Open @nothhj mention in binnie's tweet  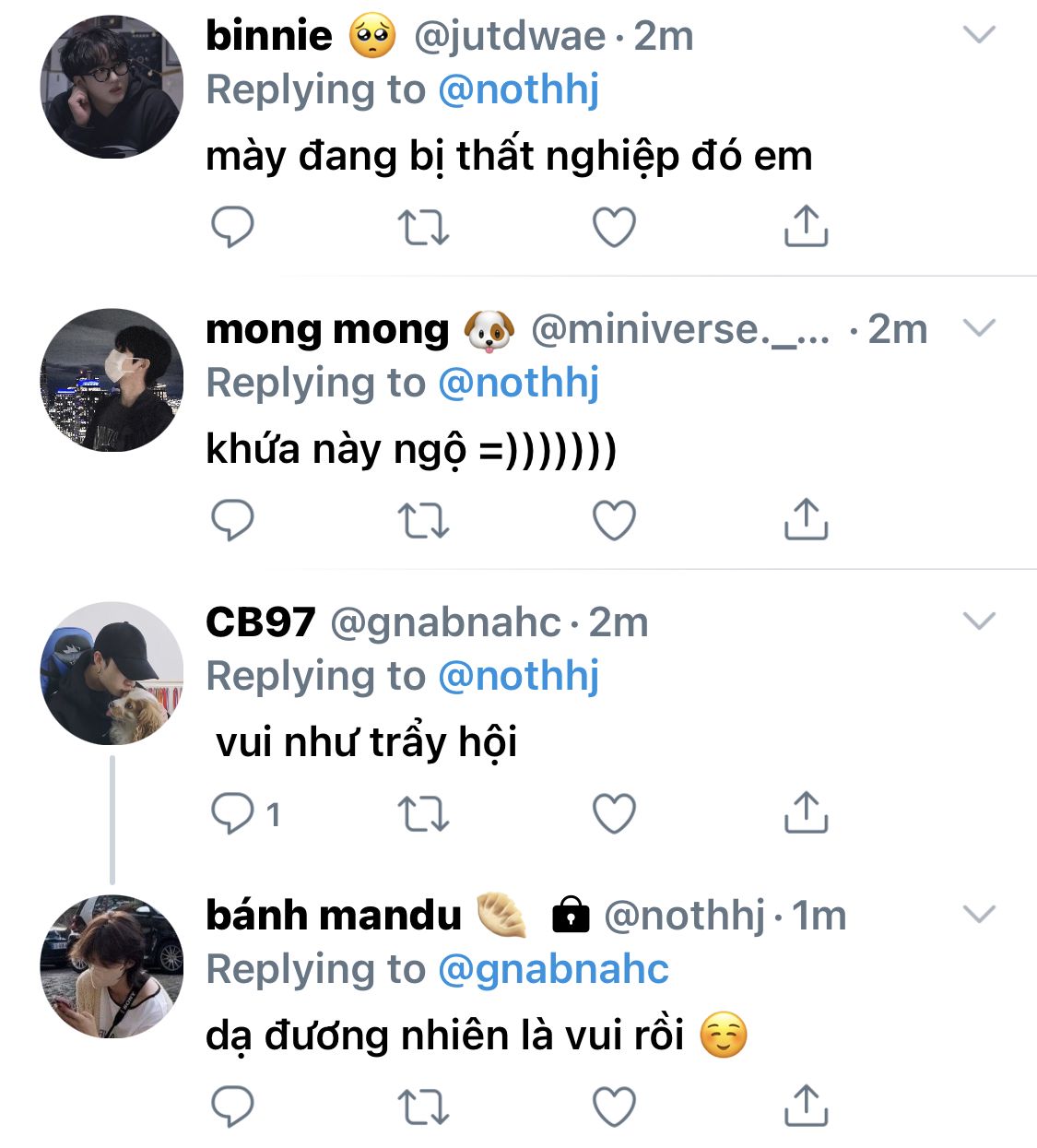tap(518, 90)
